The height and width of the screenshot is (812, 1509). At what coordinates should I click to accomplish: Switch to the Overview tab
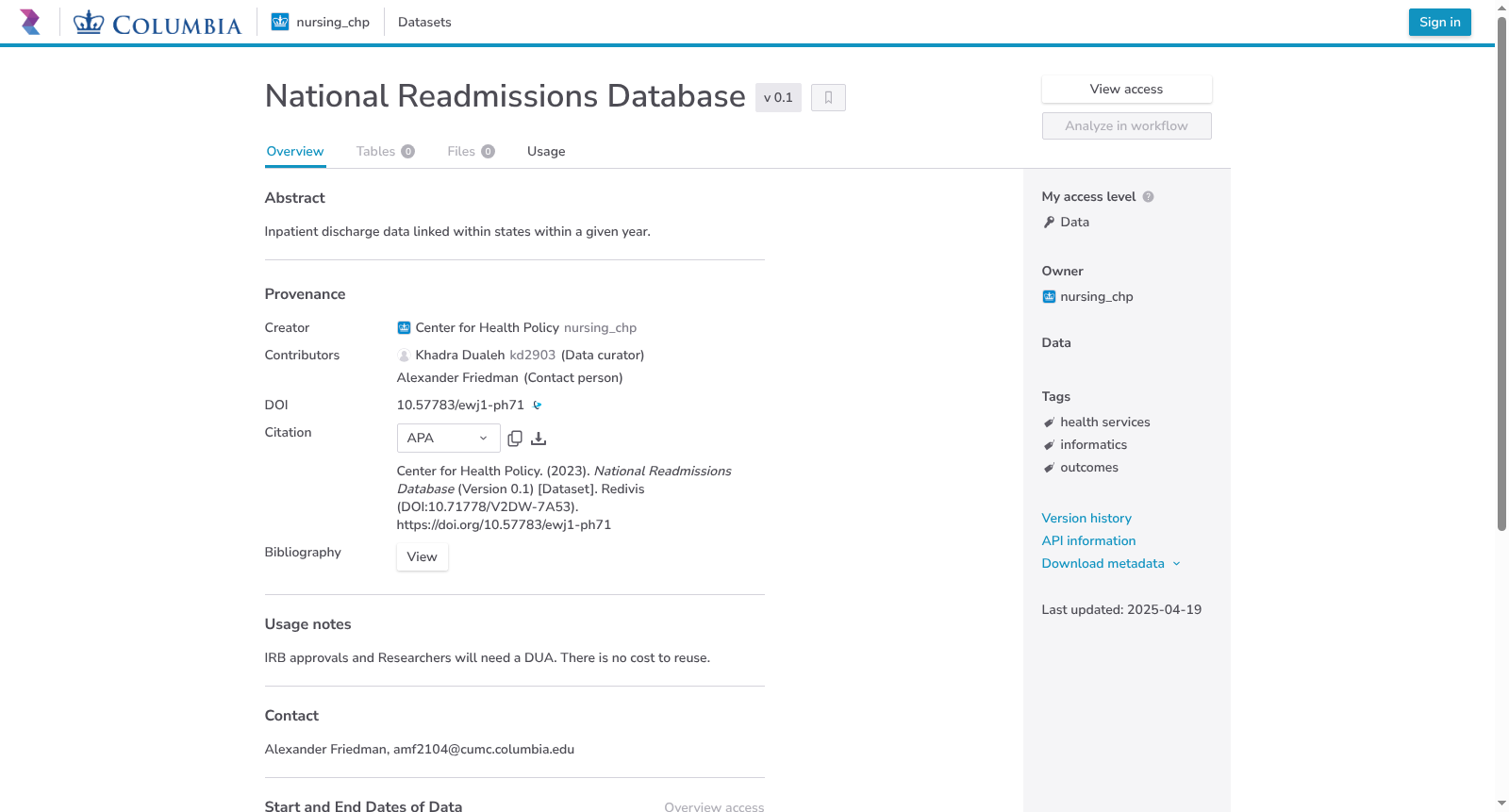(295, 152)
